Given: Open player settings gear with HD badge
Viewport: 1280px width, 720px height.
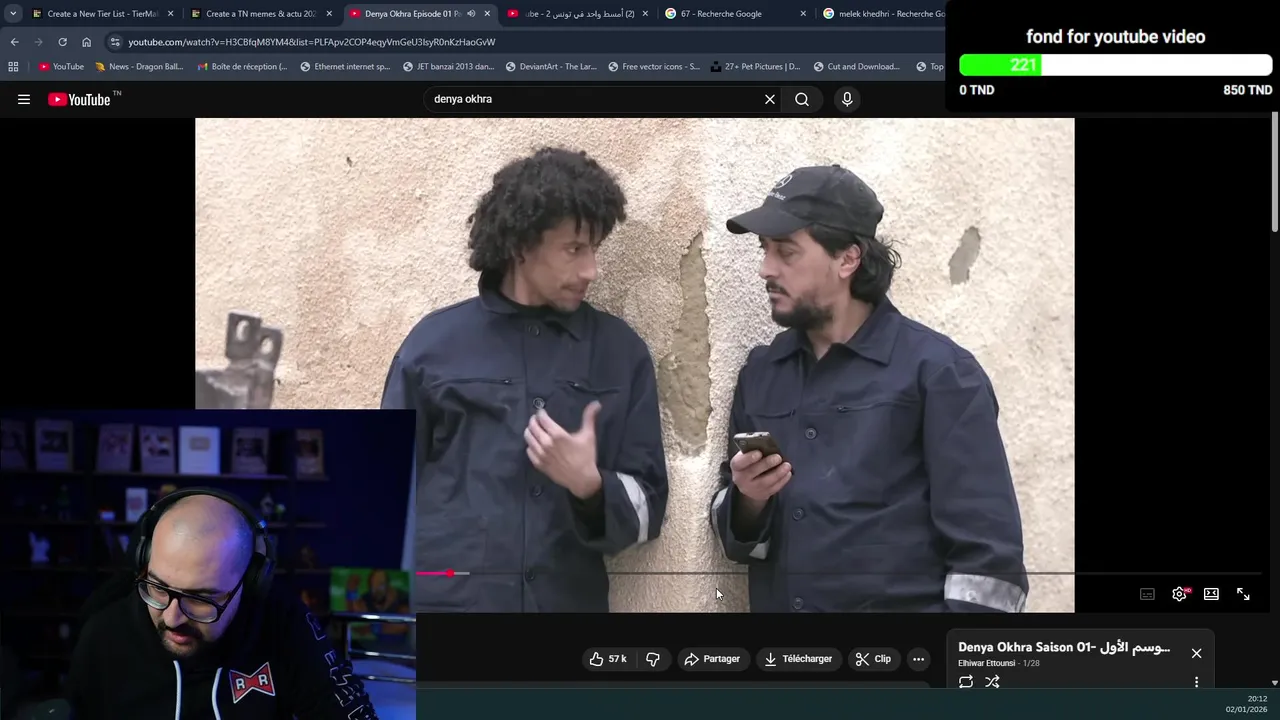Looking at the screenshot, I should coord(1180,594).
